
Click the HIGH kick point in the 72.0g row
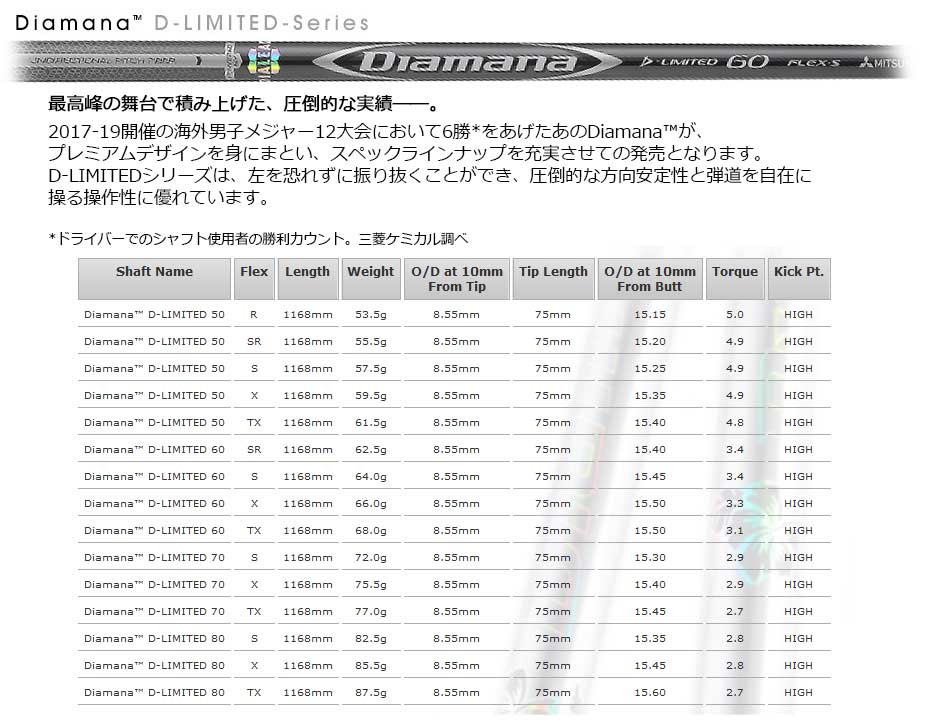[799, 558]
